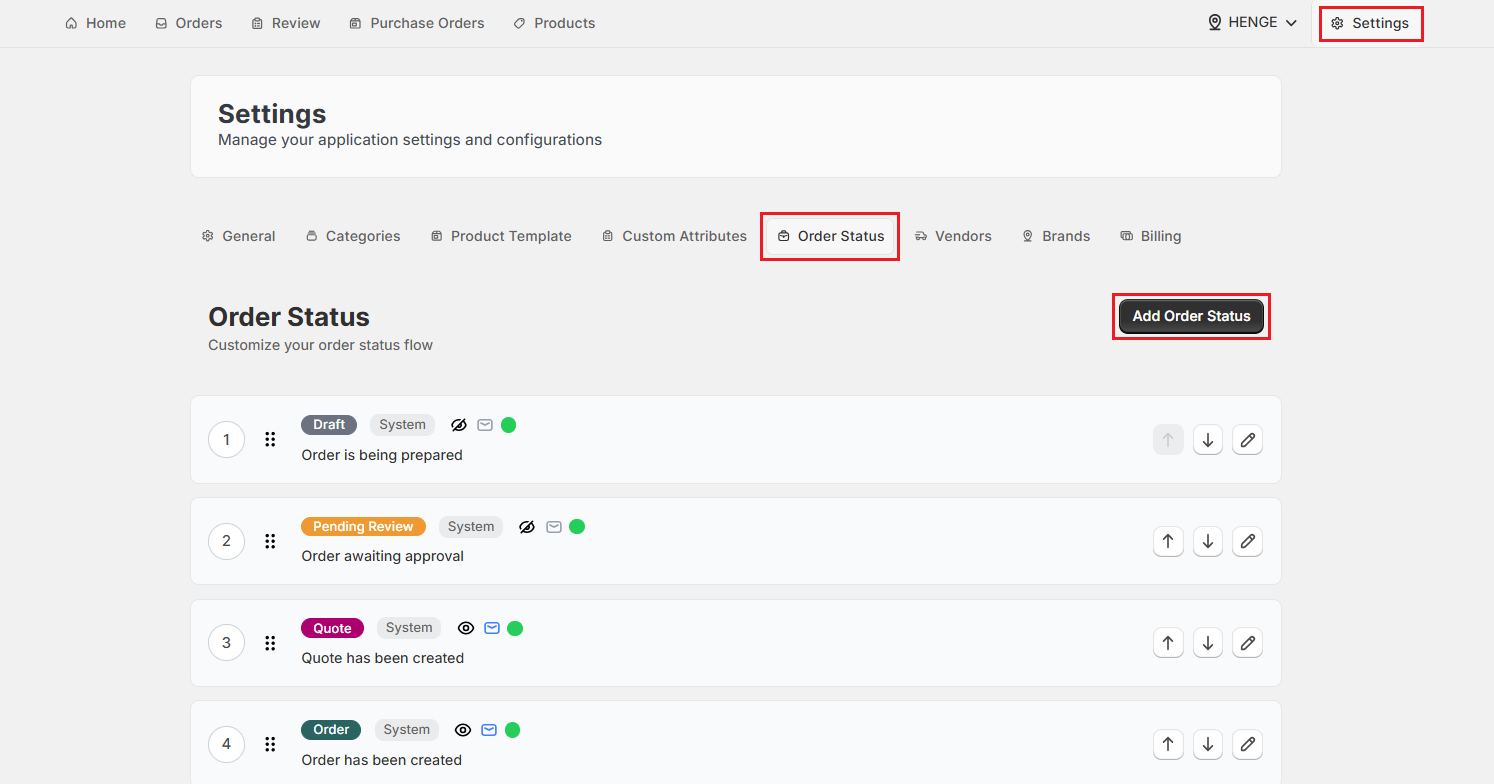The width and height of the screenshot is (1494, 784).
Task: Switch to the Custom Attributes tab
Action: click(x=675, y=236)
